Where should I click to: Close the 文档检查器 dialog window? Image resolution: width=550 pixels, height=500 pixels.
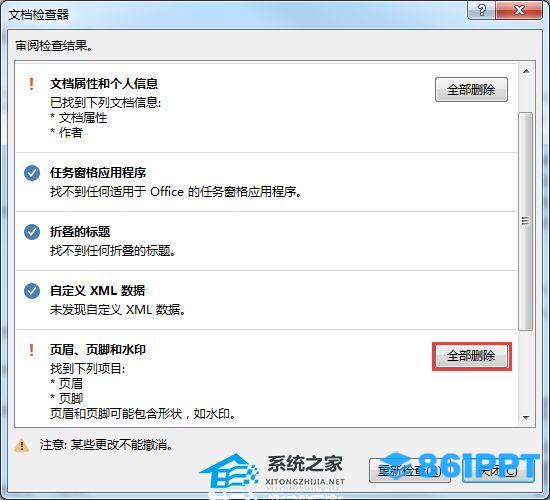[519, 10]
